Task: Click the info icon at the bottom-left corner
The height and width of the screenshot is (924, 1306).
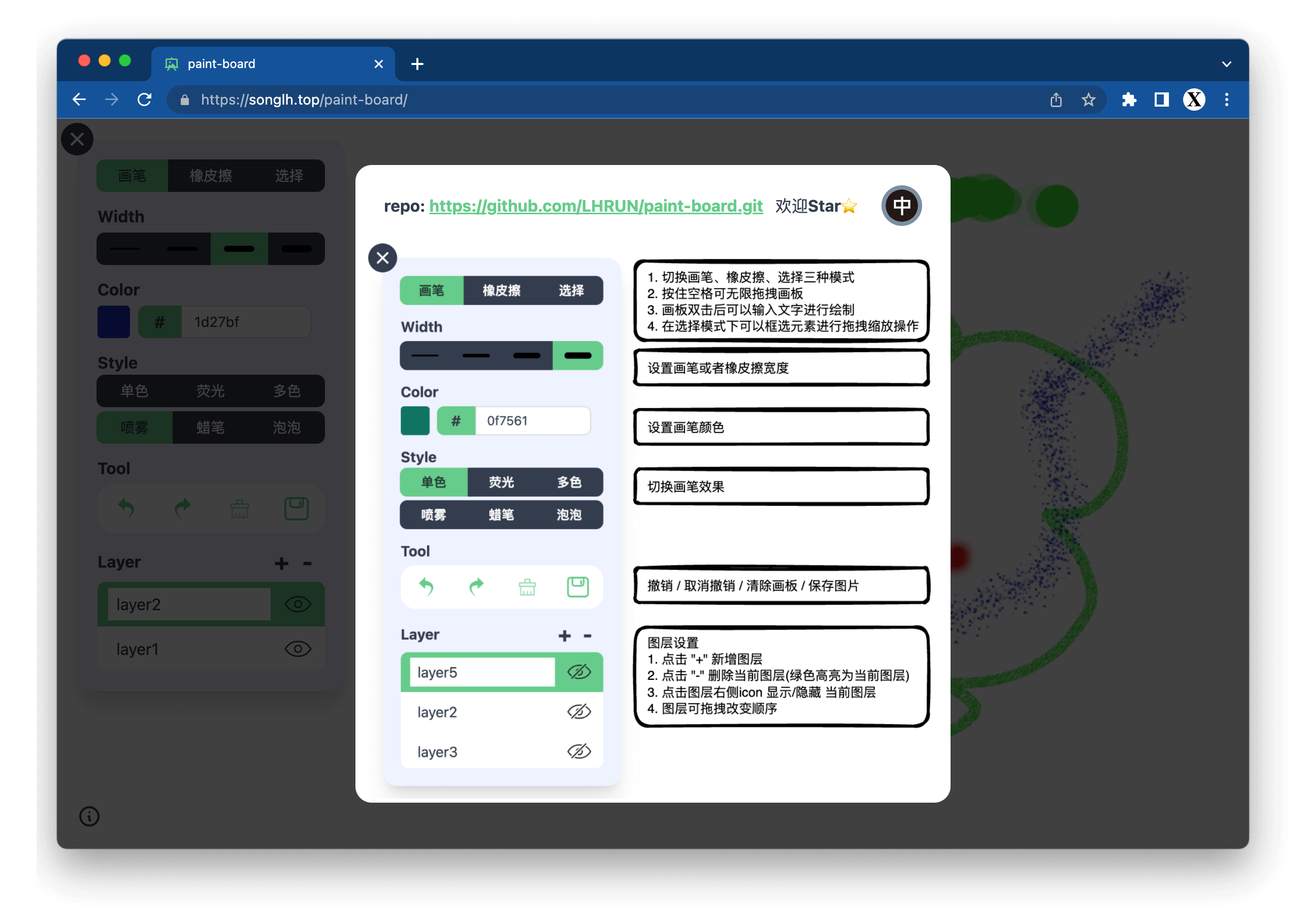Action: tap(89, 816)
